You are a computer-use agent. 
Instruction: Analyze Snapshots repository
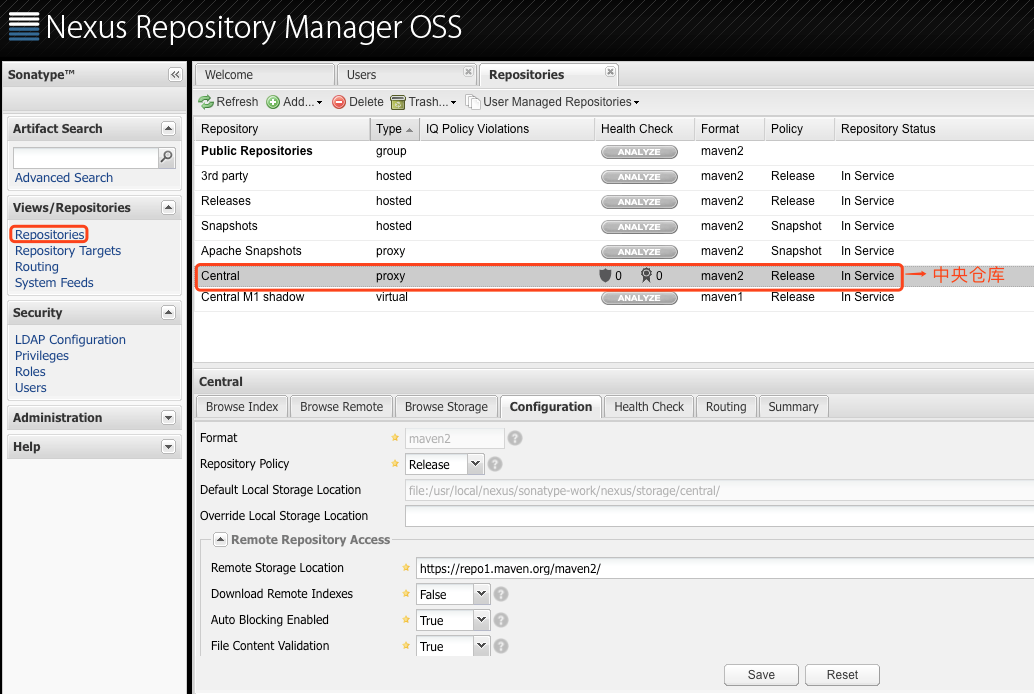point(639,227)
